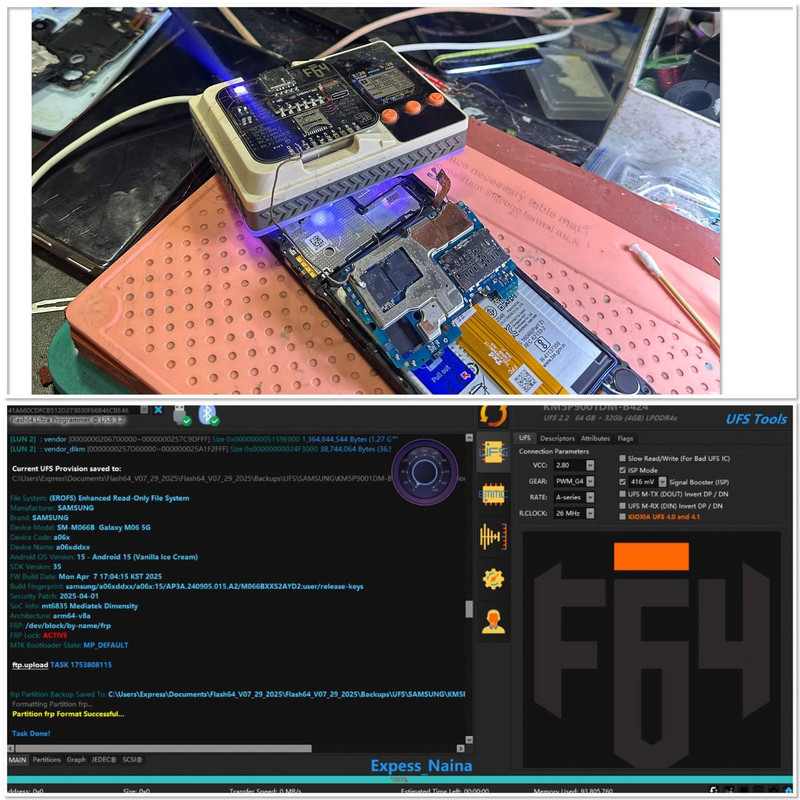Open the Partitions tab
This screenshot has height=800, width=800.
click(x=46, y=760)
